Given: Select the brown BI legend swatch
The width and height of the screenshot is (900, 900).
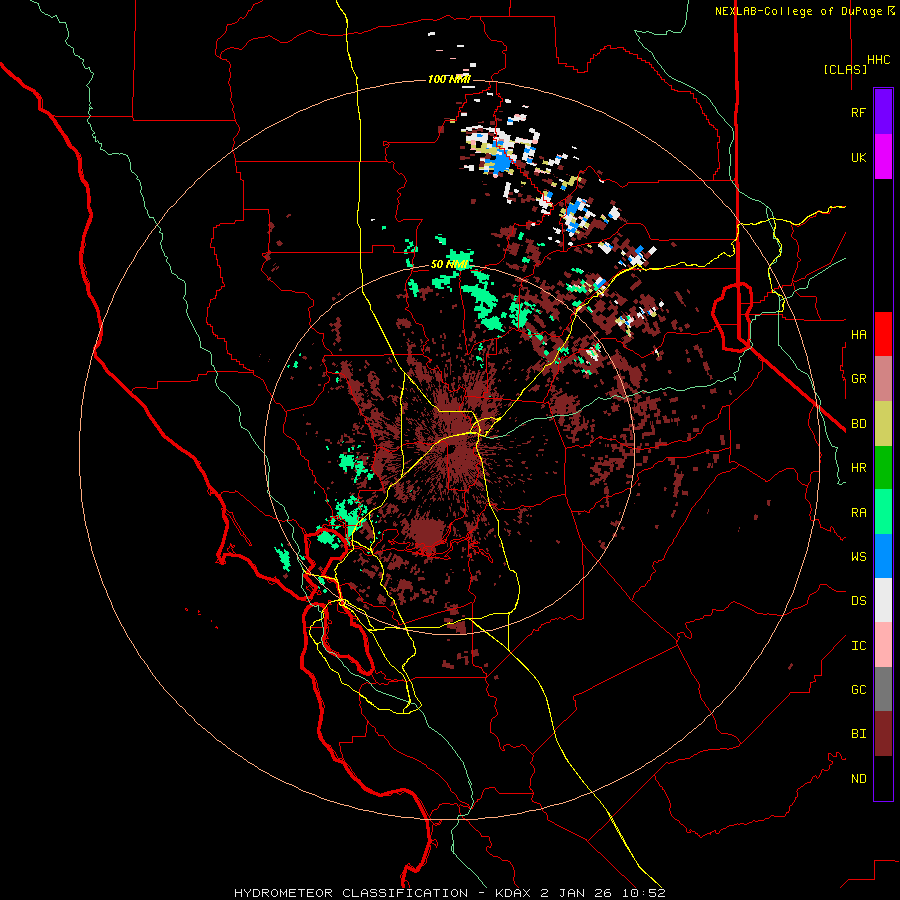Looking at the screenshot, I should 883,734.
